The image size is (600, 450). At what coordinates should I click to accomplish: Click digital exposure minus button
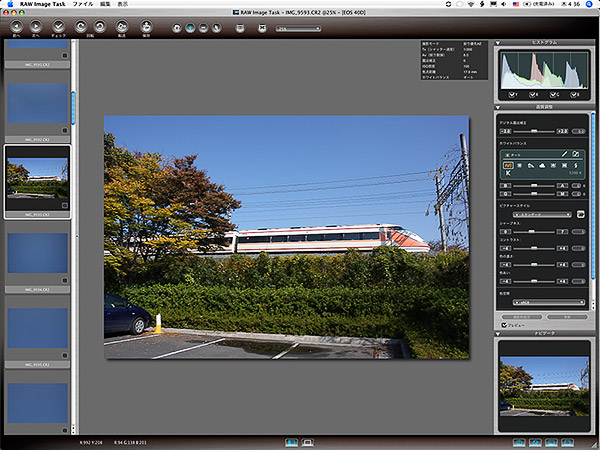click(505, 131)
